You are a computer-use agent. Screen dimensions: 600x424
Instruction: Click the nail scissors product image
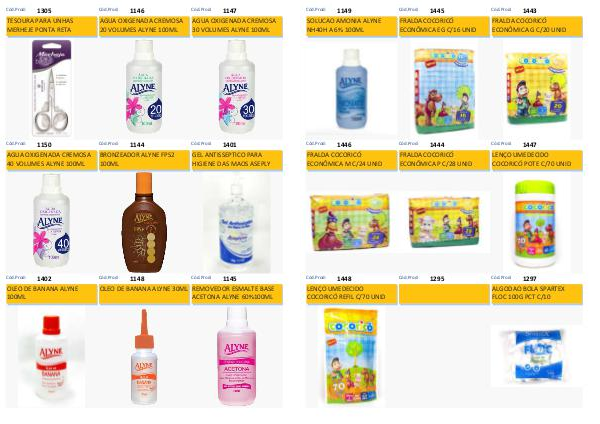(52, 88)
